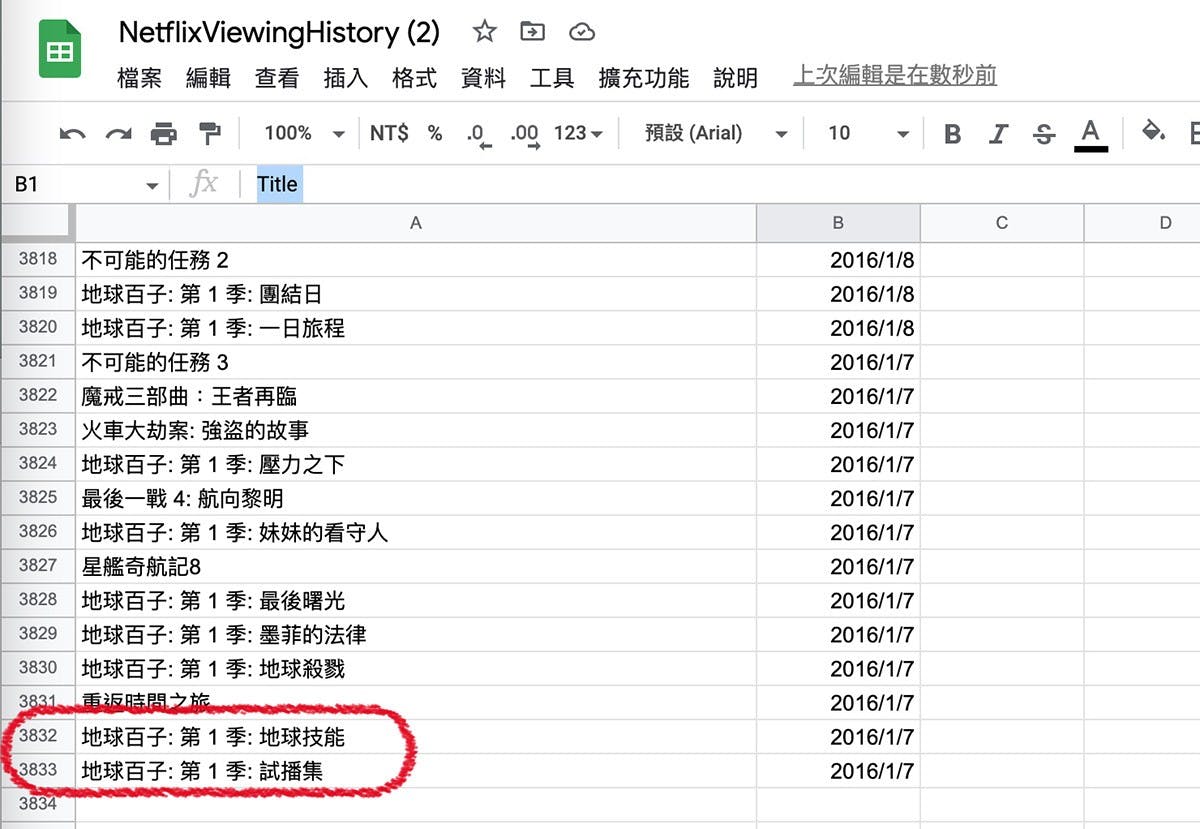Open the text color picker

1091,134
